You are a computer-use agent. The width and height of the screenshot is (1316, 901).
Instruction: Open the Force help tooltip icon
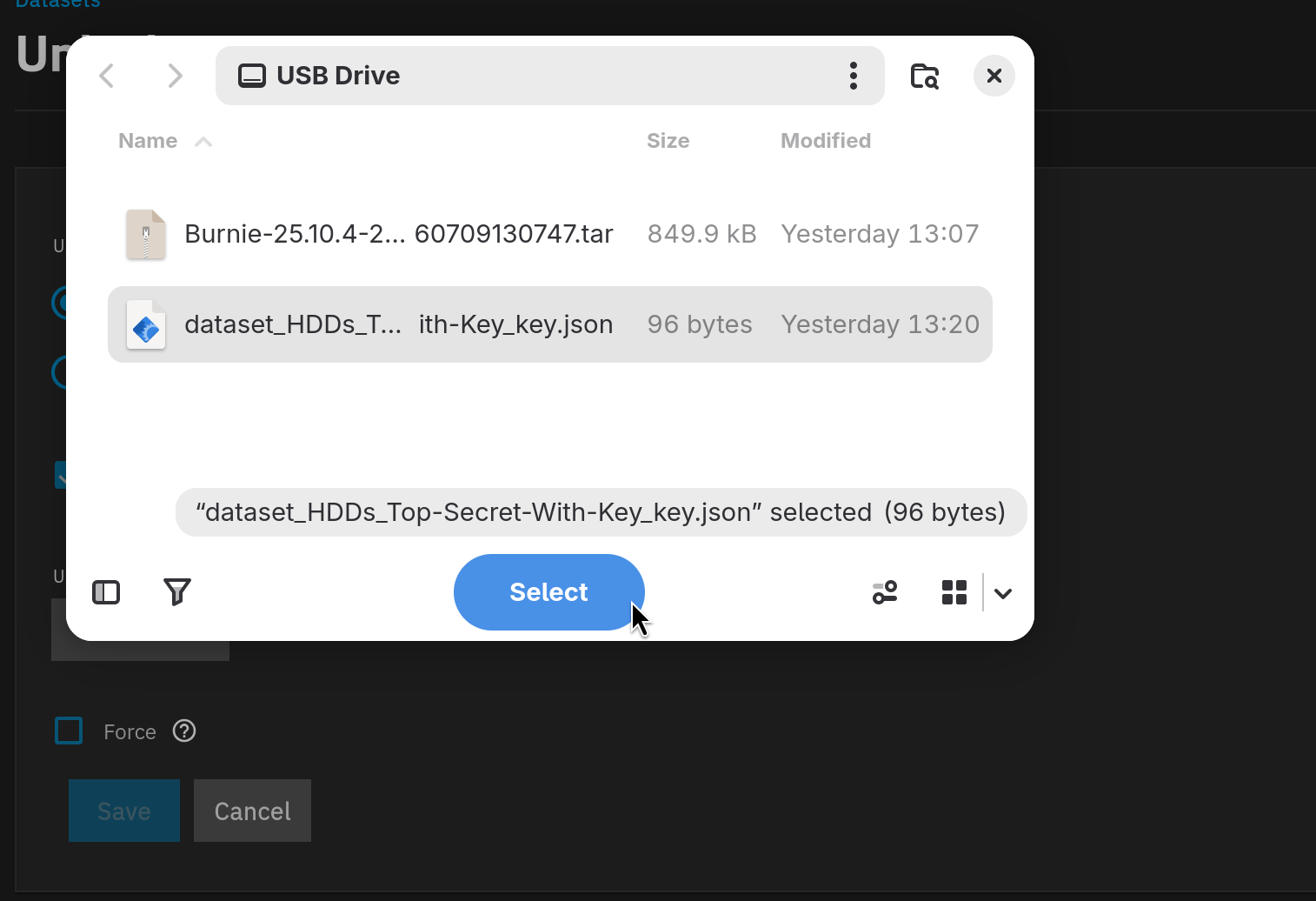click(184, 731)
